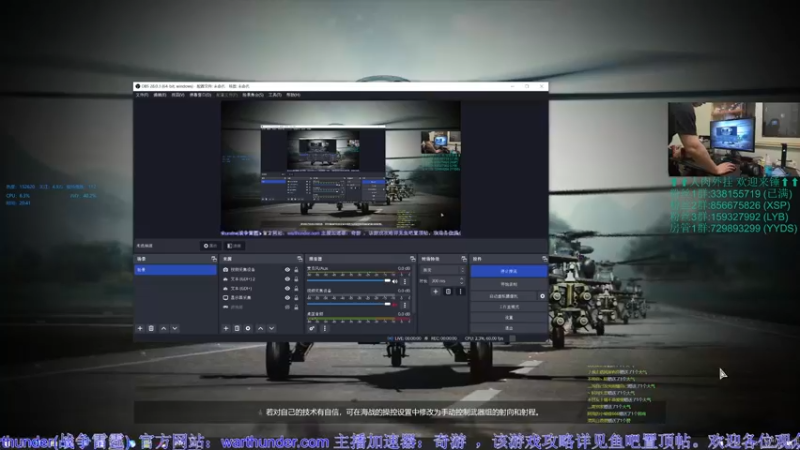The image size is (800, 450).
Task: Remove the scene transition with trash icon
Action: 448,292
